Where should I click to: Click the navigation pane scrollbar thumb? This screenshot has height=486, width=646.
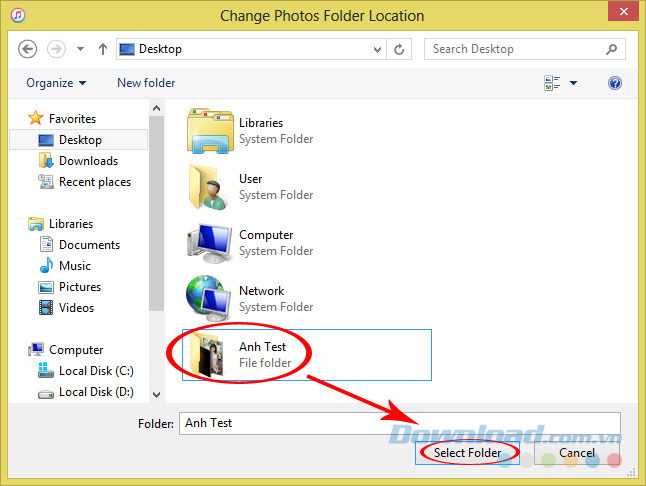click(157, 213)
